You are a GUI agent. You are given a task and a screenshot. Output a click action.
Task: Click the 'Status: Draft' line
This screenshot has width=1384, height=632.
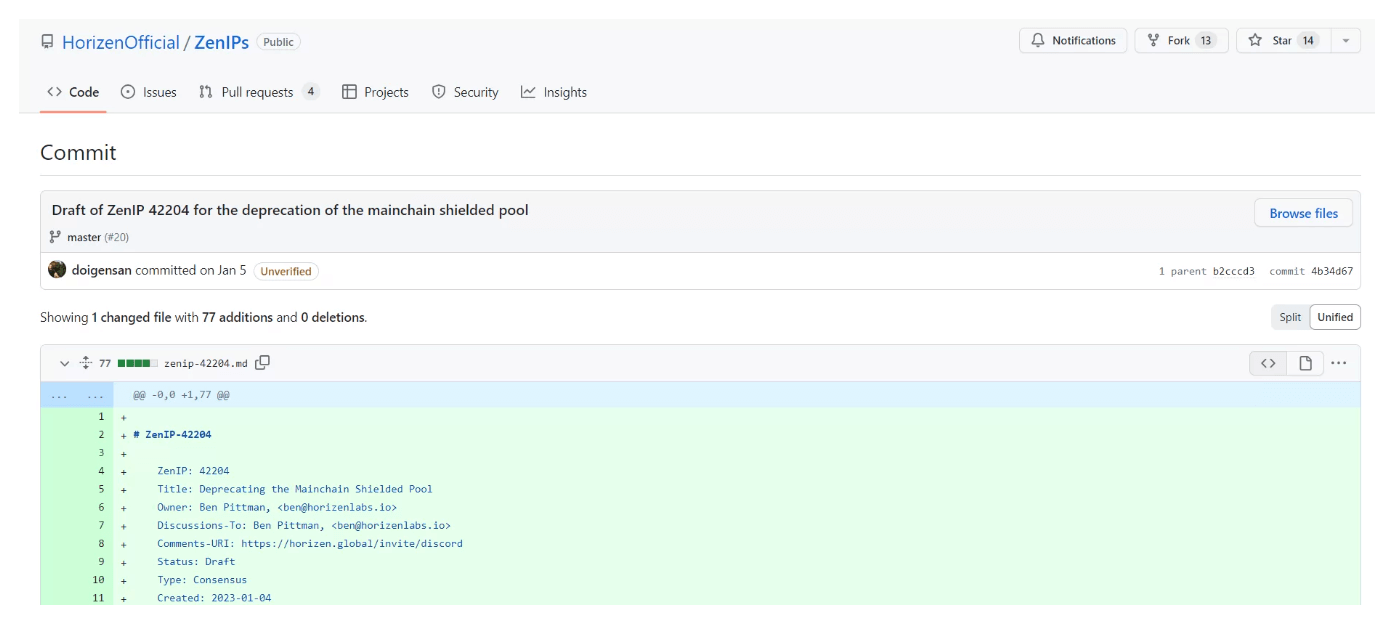(x=196, y=561)
